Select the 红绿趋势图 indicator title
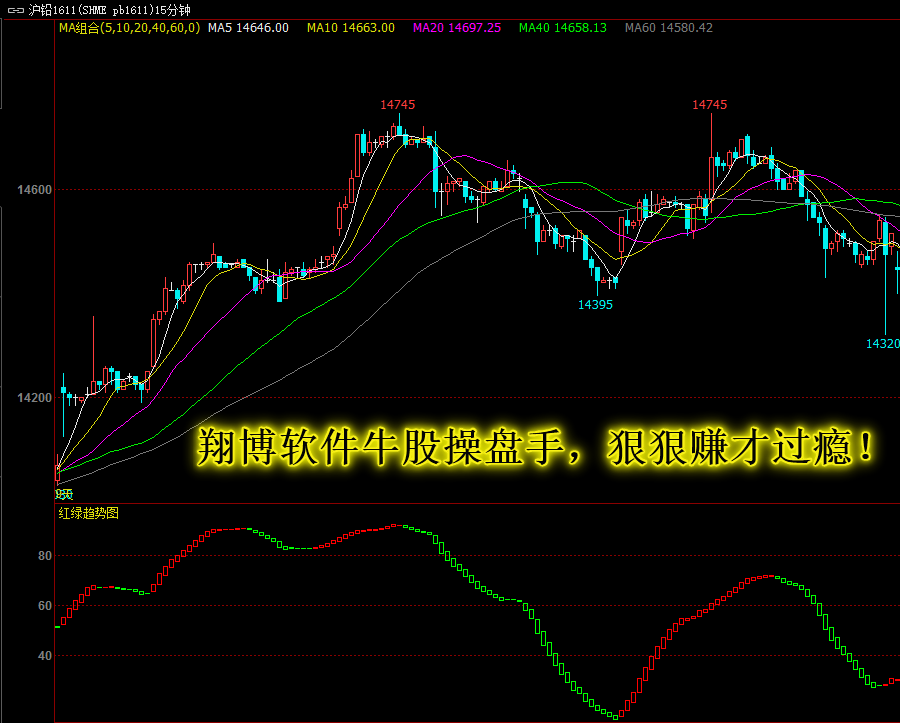This screenshot has width=900, height=723. [x=88, y=513]
